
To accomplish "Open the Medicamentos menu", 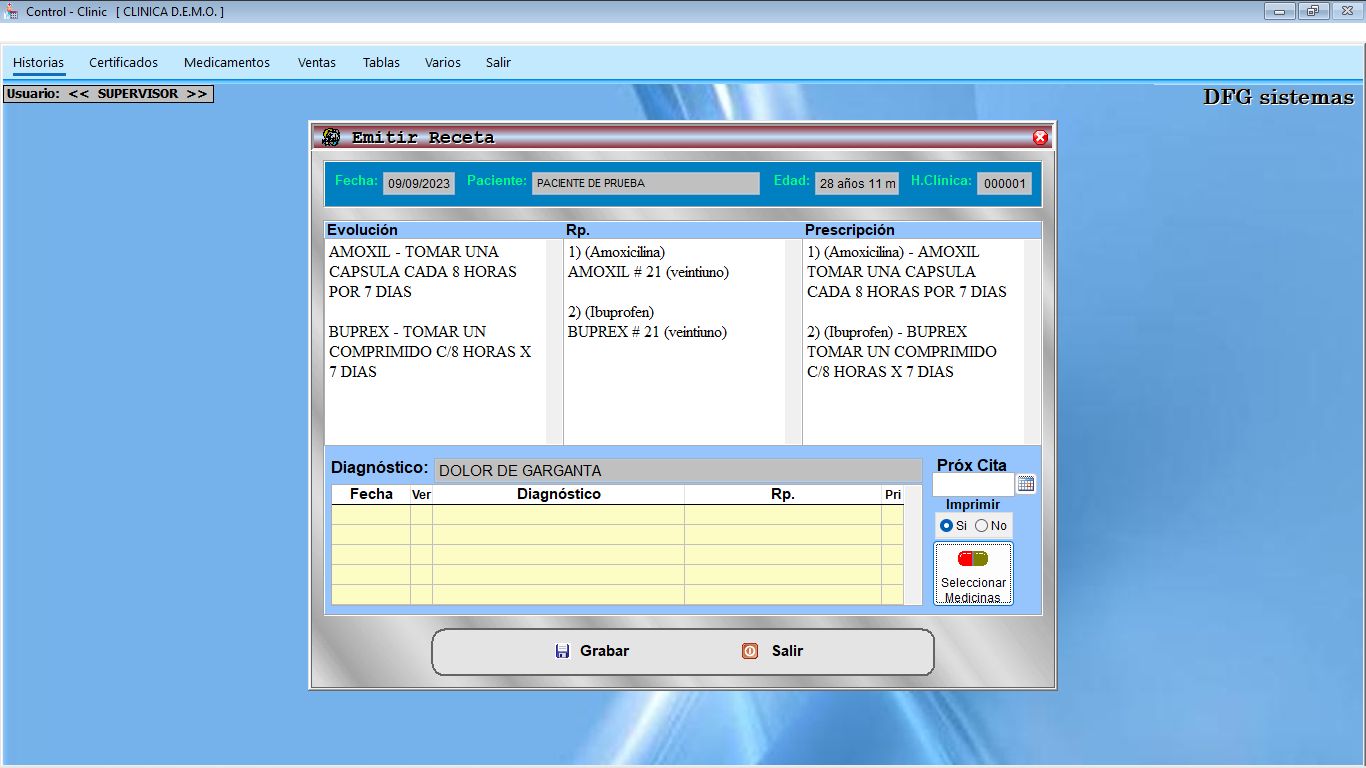I will [x=227, y=62].
